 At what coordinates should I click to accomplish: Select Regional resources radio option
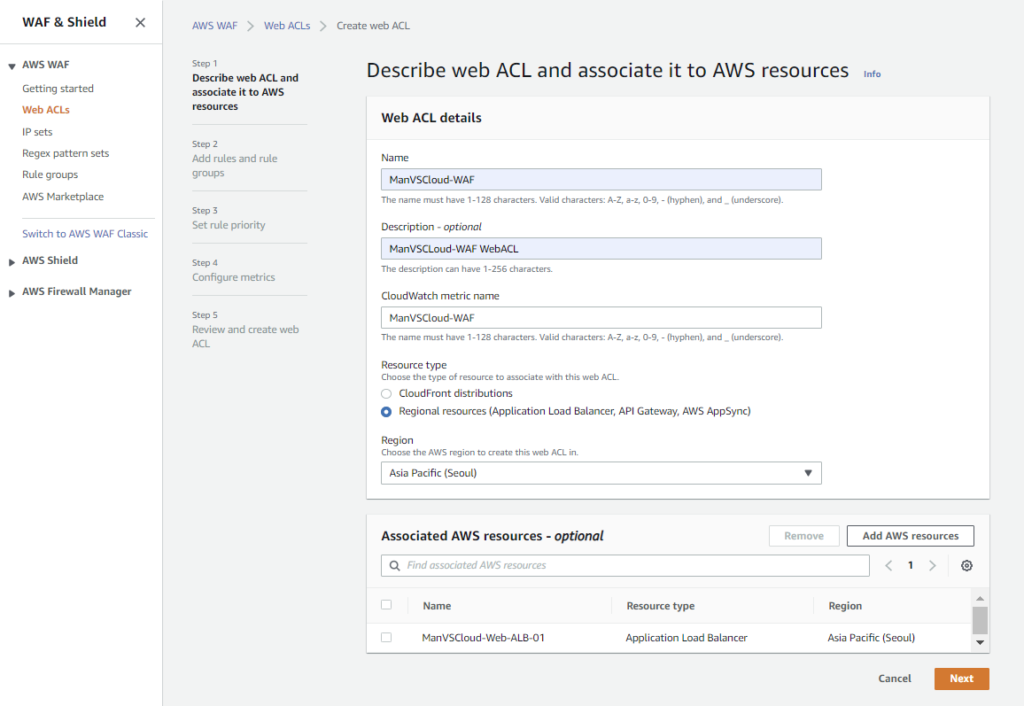coord(387,412)
